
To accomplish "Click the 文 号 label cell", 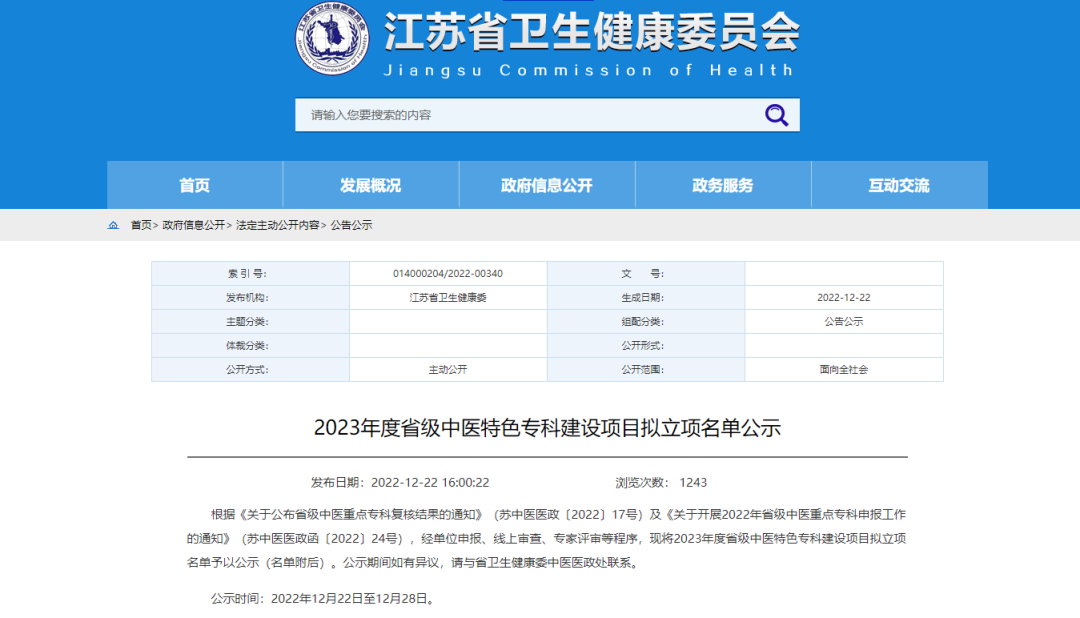I will coord(646,274).
